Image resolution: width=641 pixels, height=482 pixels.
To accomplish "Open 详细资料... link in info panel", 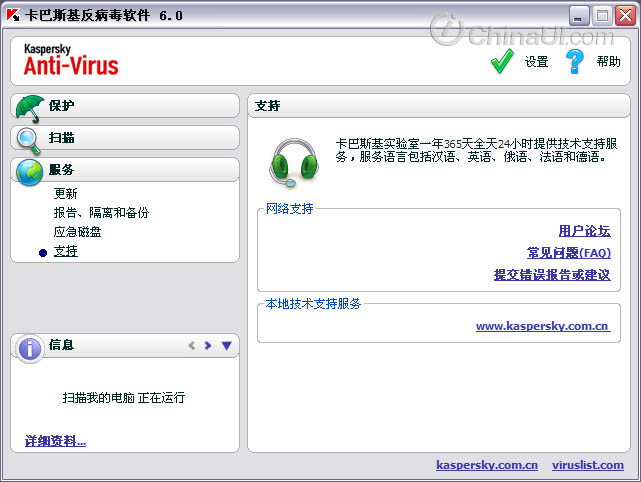I will point(56,441).
